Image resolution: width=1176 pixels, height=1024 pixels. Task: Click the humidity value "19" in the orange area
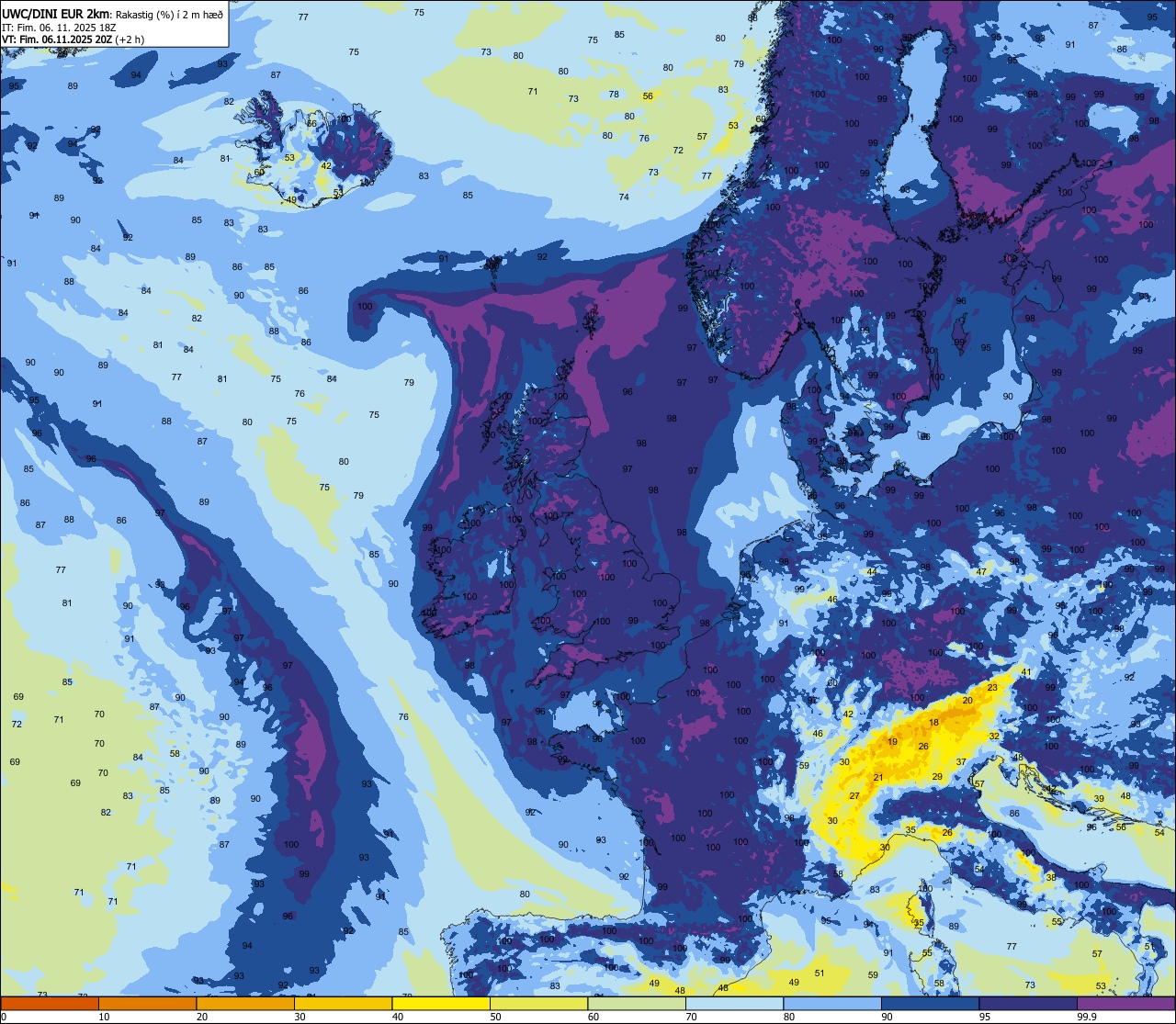pyautogui.click(x=893, y=742)
